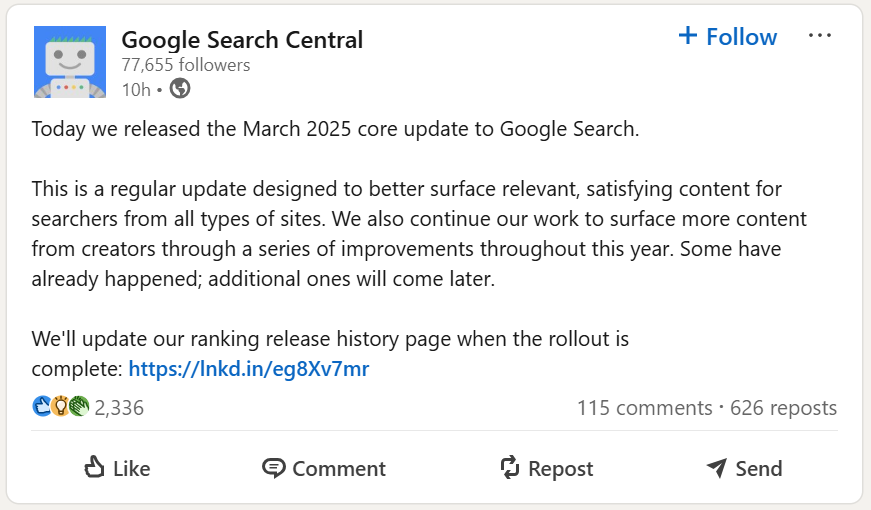
Task: View the 2,336 reactions list
Action: pos(119,408)
